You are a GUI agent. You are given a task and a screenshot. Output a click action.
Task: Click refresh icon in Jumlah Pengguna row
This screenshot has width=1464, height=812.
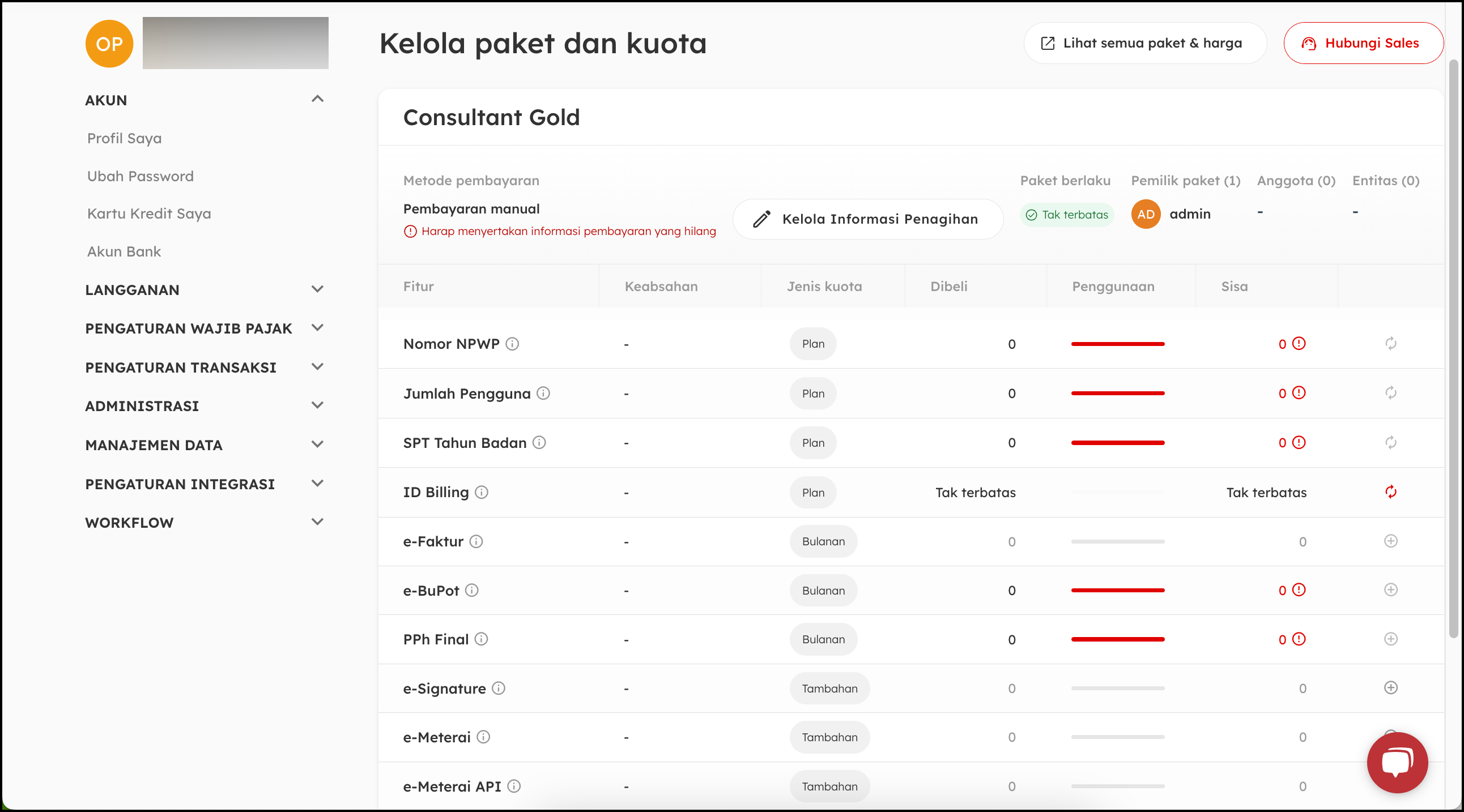point(1390,393)
